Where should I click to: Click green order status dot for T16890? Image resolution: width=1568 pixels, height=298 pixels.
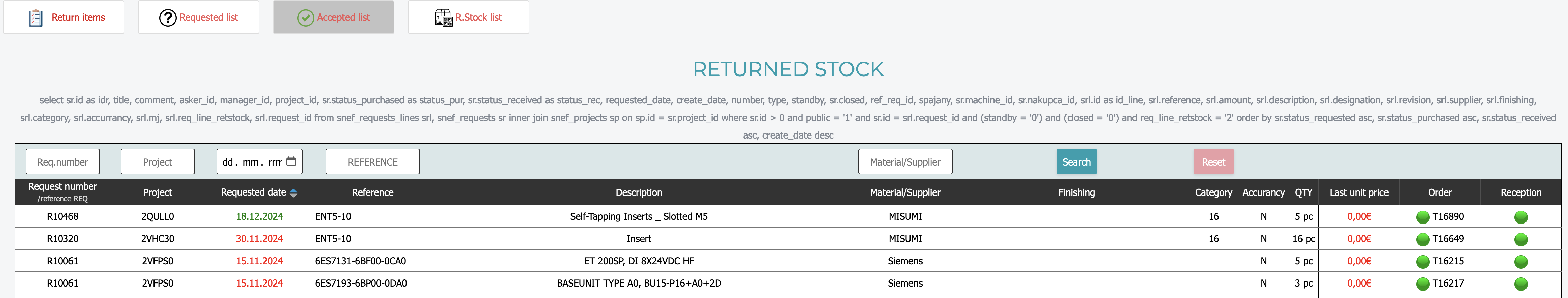pyautogui.click(x=1423, y=217)
